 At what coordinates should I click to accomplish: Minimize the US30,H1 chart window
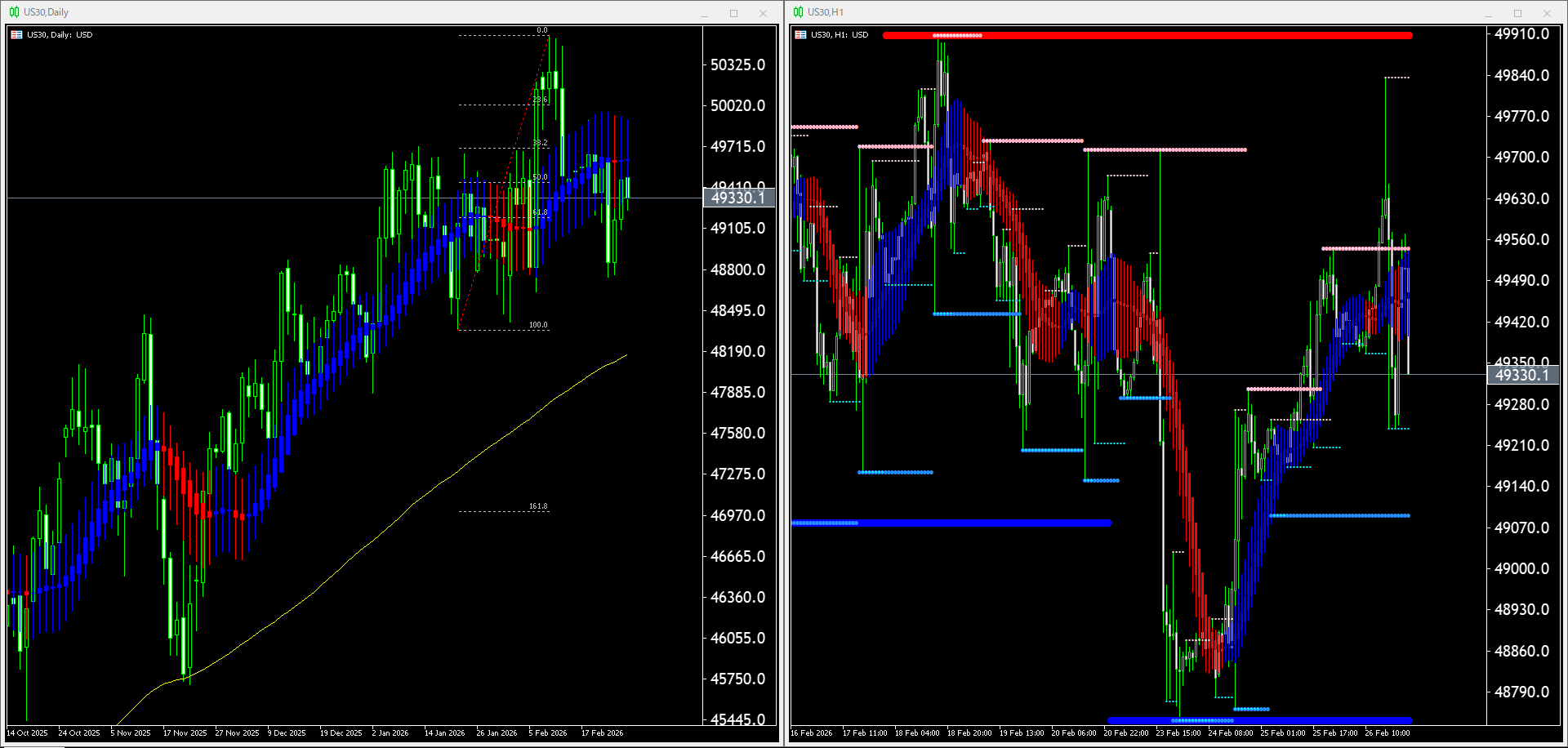[x=1488, y=13]
